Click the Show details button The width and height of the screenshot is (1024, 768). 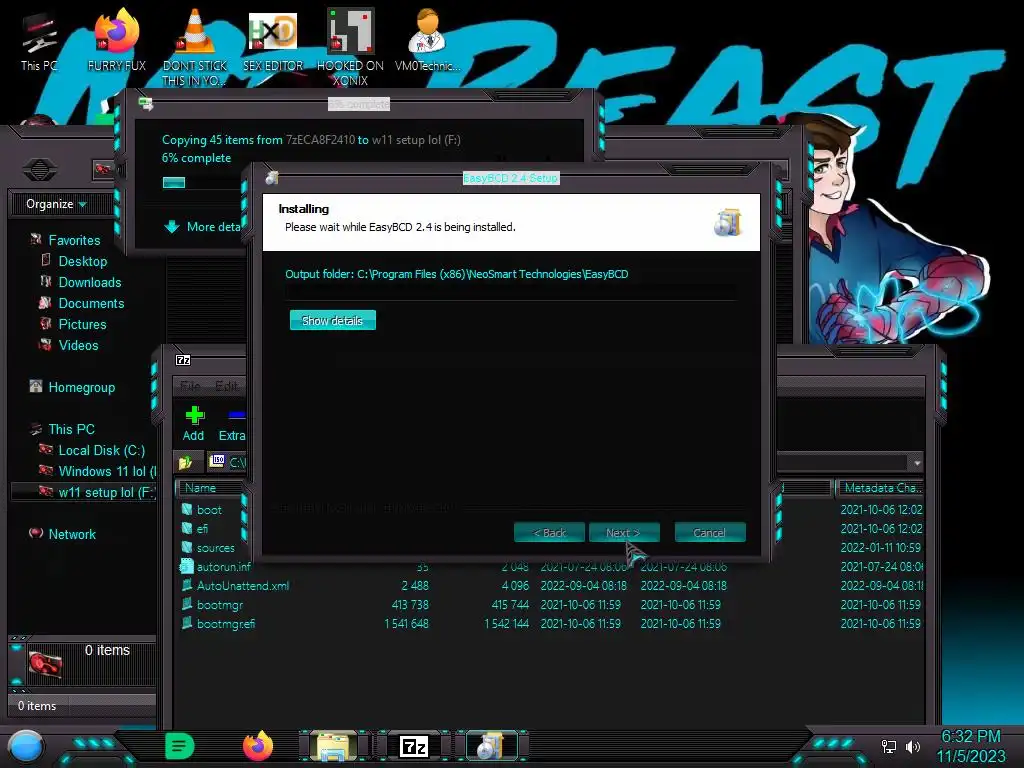(332, 320)
